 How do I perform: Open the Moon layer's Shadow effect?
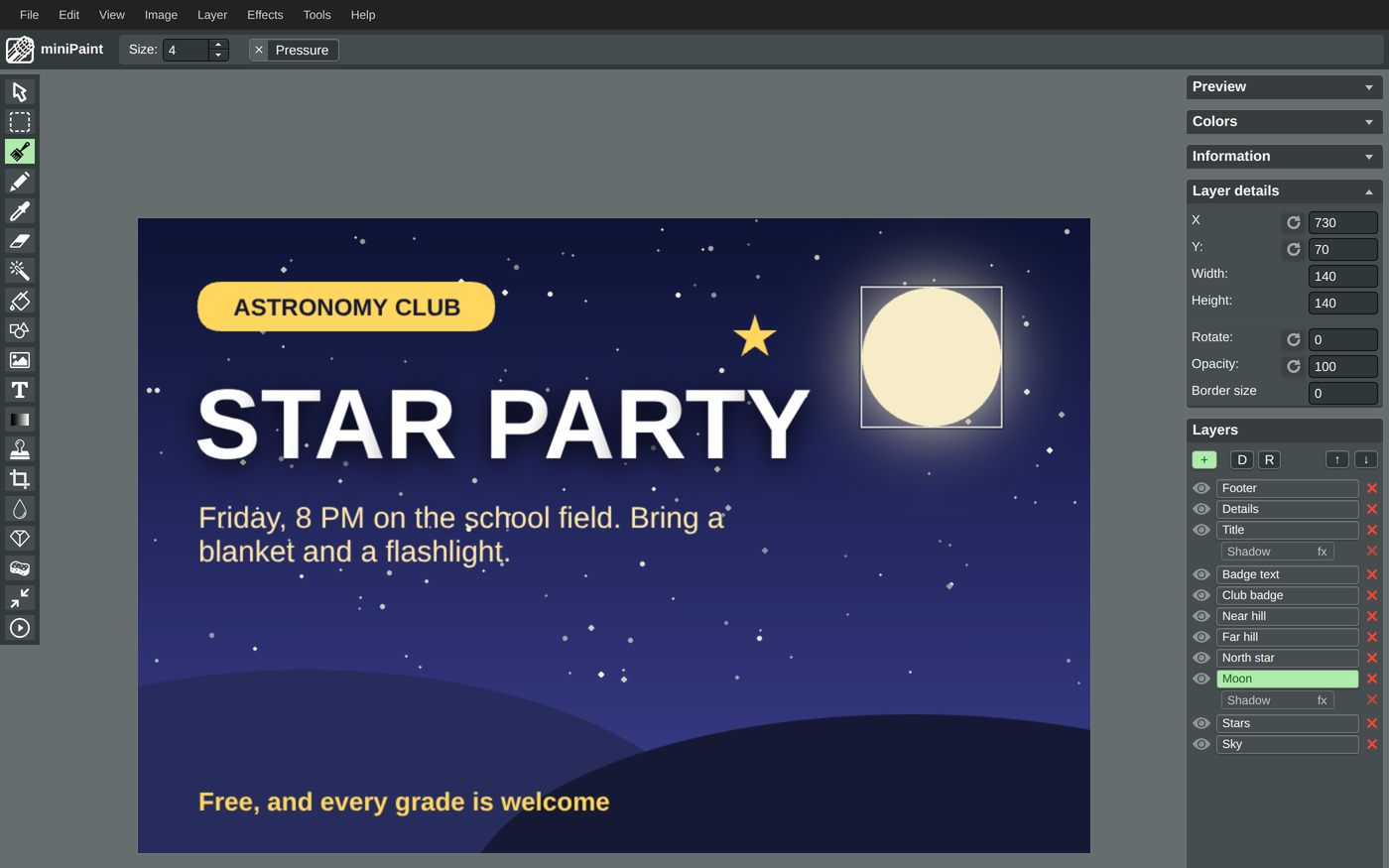(1277, 700)
